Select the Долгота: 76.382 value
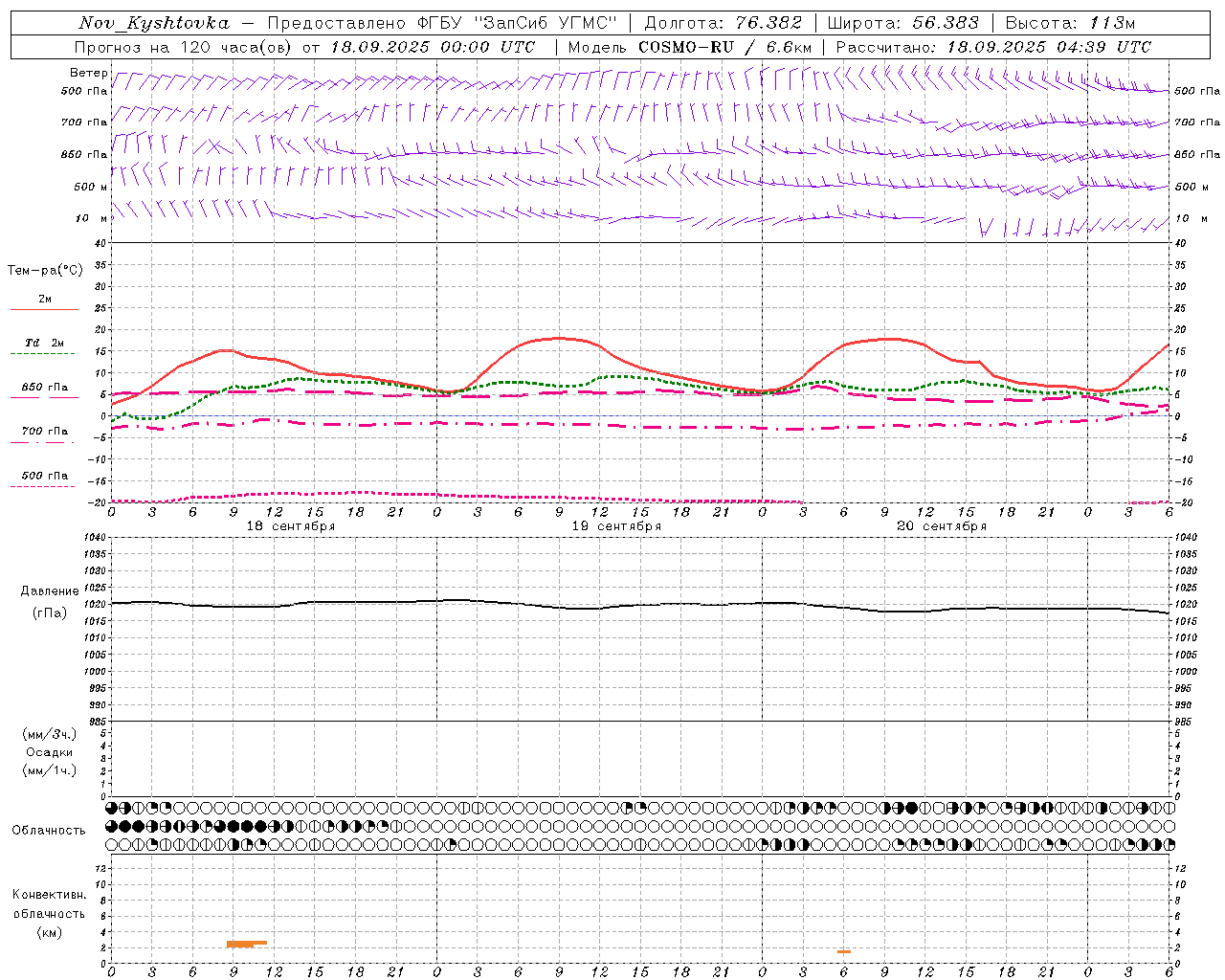 [x=723, y=23]
